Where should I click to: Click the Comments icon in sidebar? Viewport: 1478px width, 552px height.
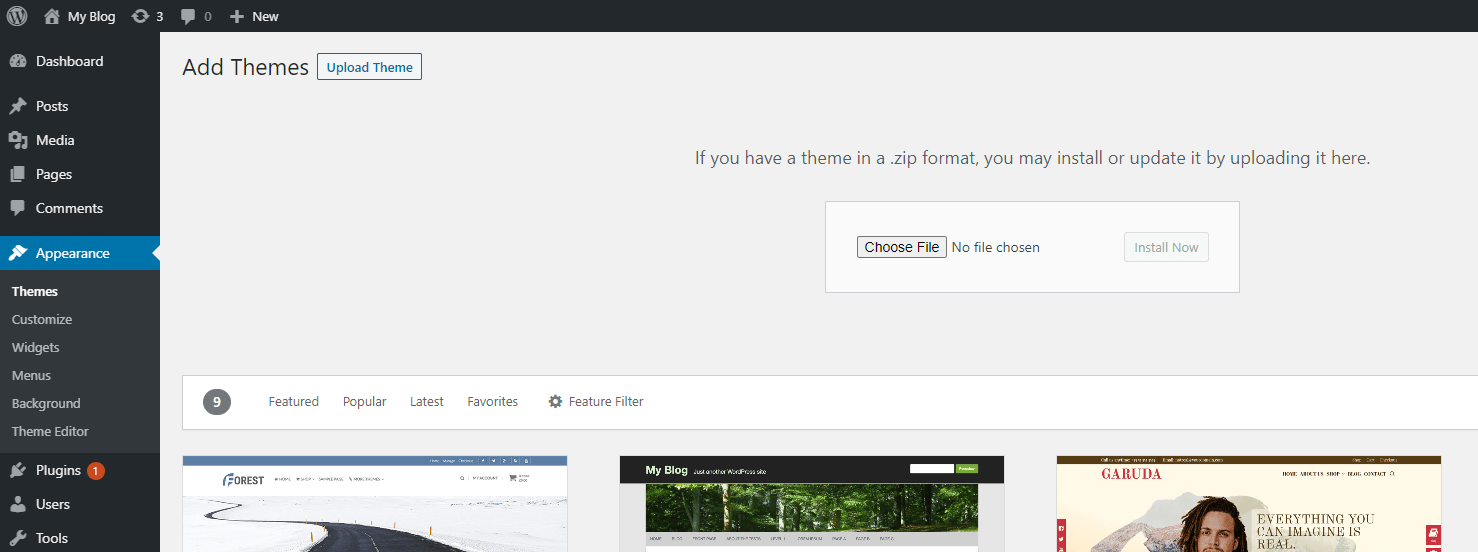tap(18, 208)
